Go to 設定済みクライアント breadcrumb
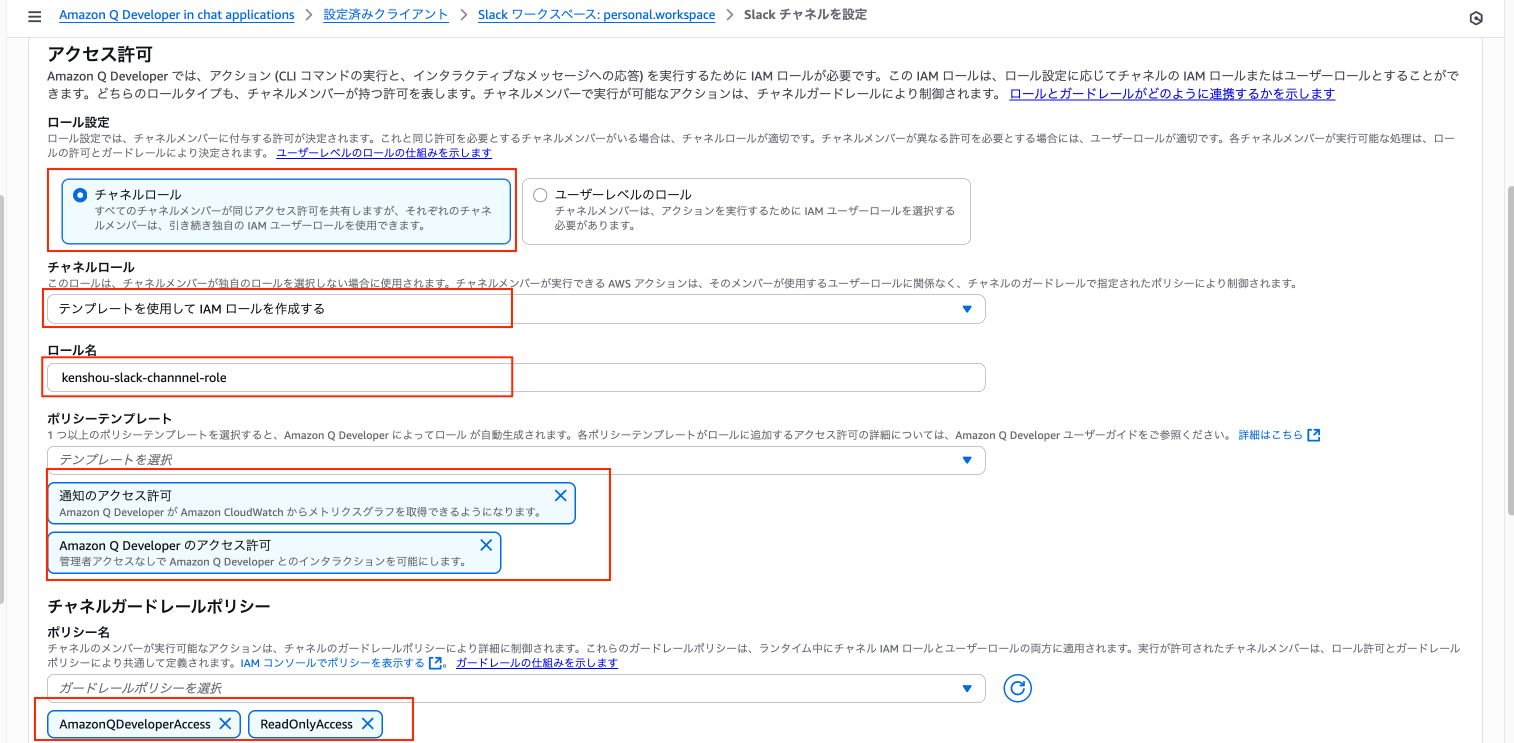1514x743 pixels. 387,15
